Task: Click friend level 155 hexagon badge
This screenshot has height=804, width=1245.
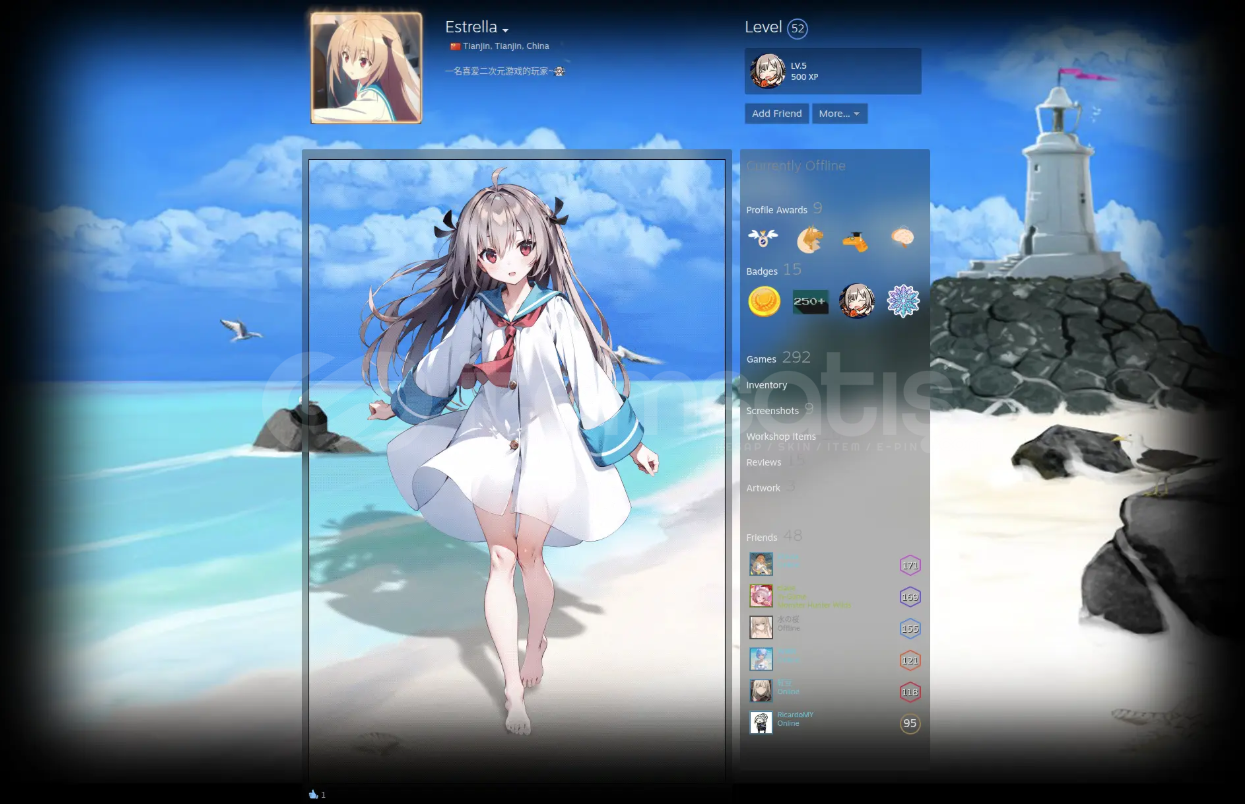Action: pos(910,629)
